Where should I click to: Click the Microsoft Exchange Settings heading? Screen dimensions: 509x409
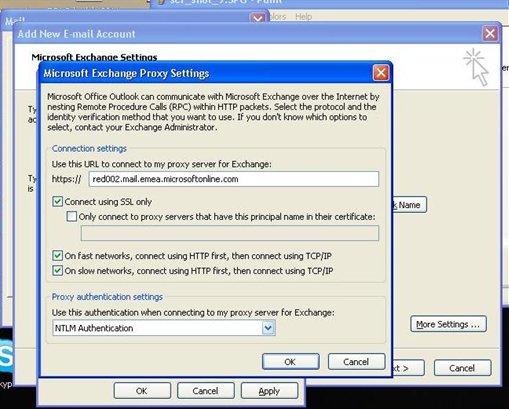[x=94, y=57]
